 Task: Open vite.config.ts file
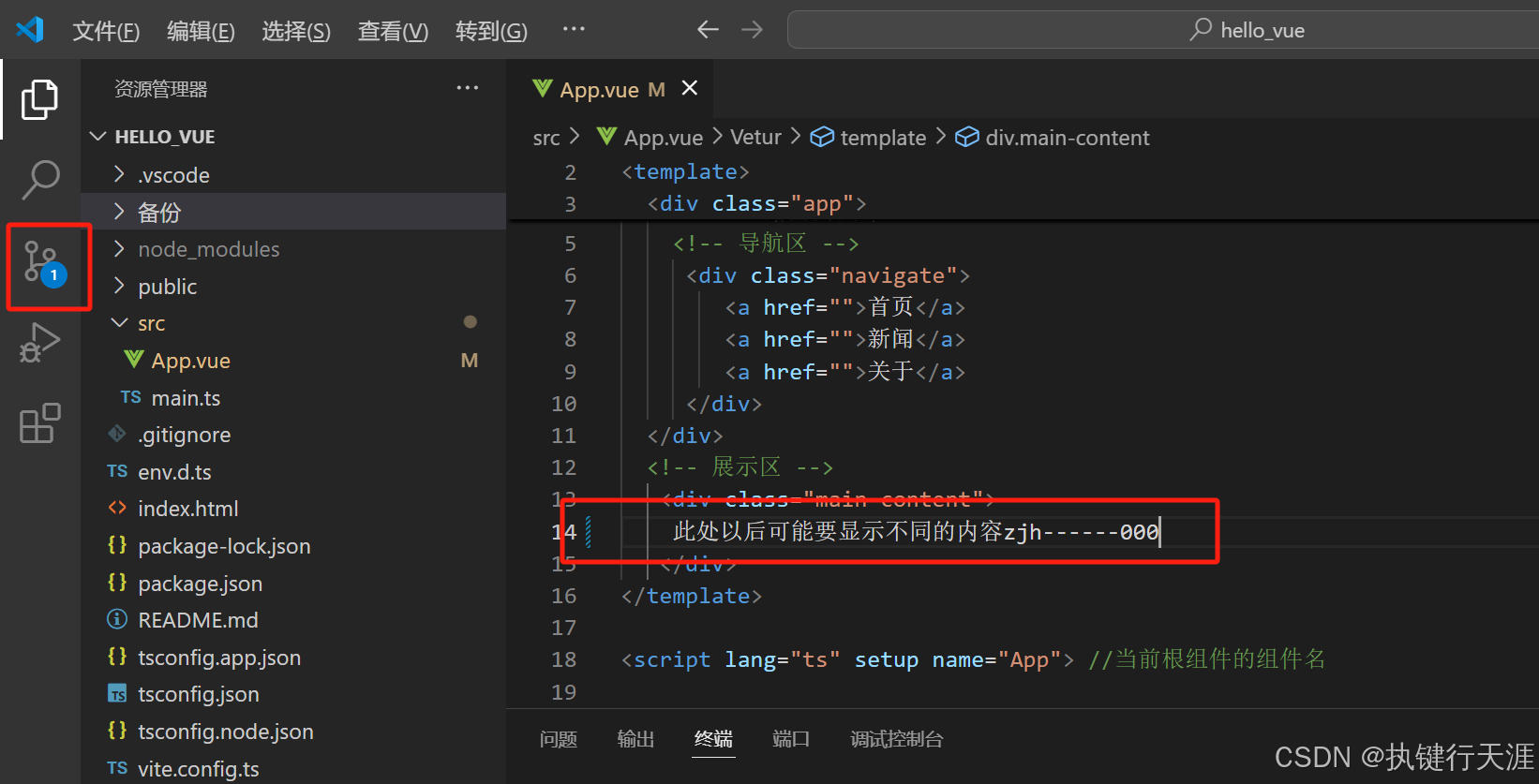coord(293,769)
